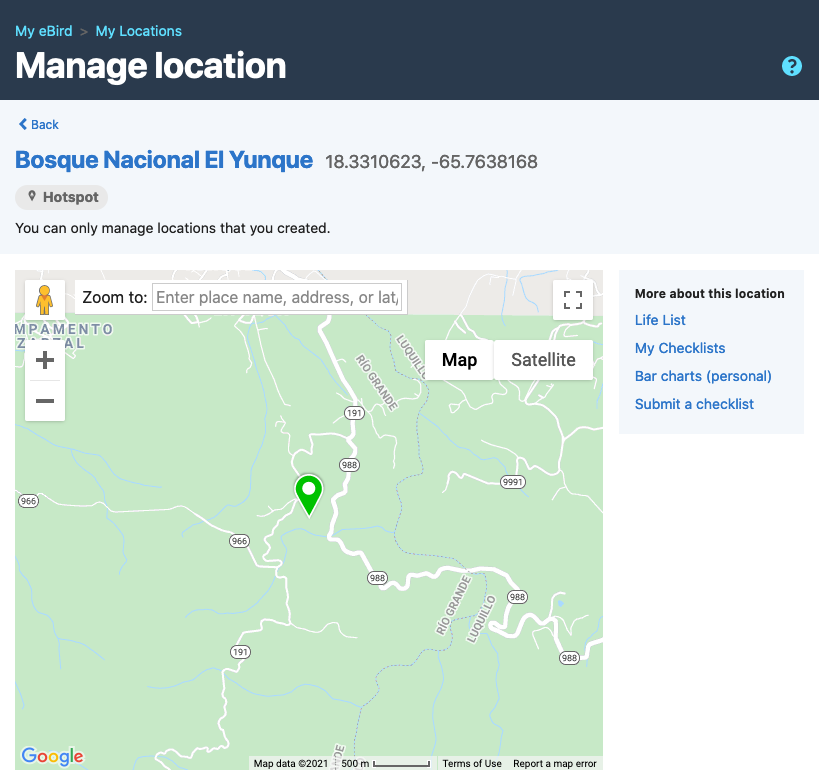Open the help question mark icon
This screenshot has height=781, width=819.
coord(791,66)
